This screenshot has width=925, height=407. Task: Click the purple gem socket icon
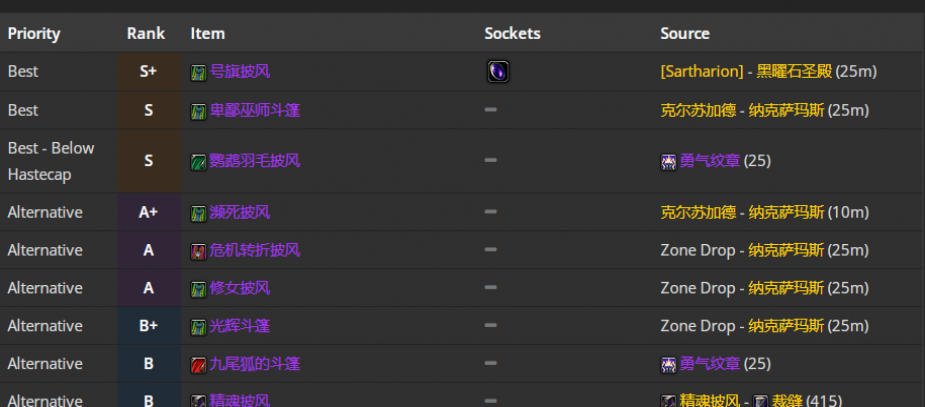[x=498, y=71]
